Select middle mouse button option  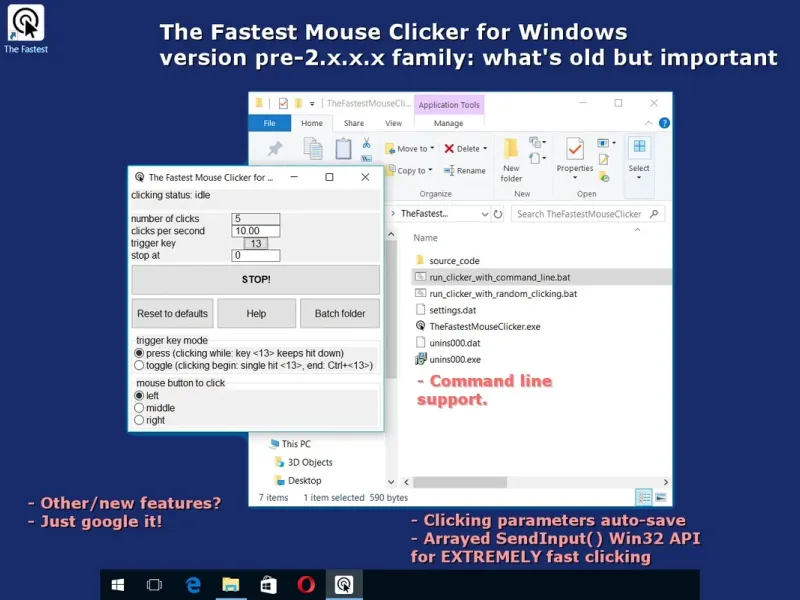[x=139, y=408]
